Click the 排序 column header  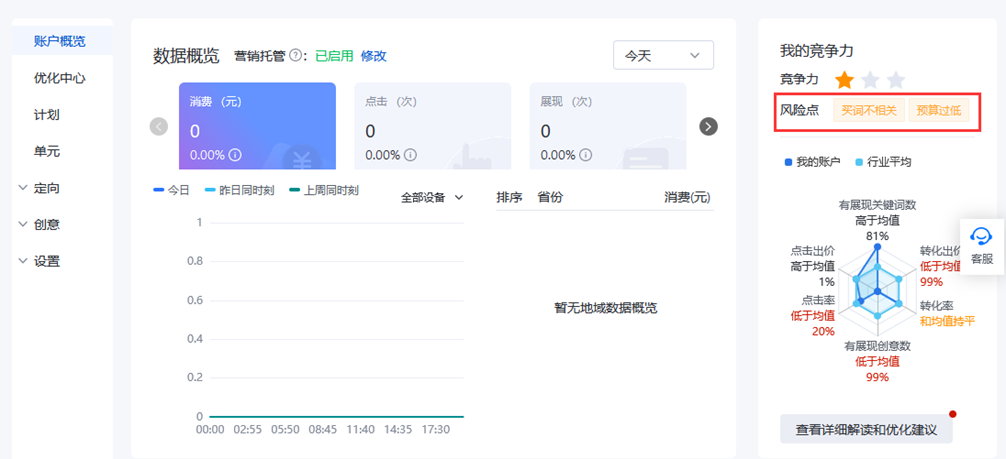coord(509,197)
